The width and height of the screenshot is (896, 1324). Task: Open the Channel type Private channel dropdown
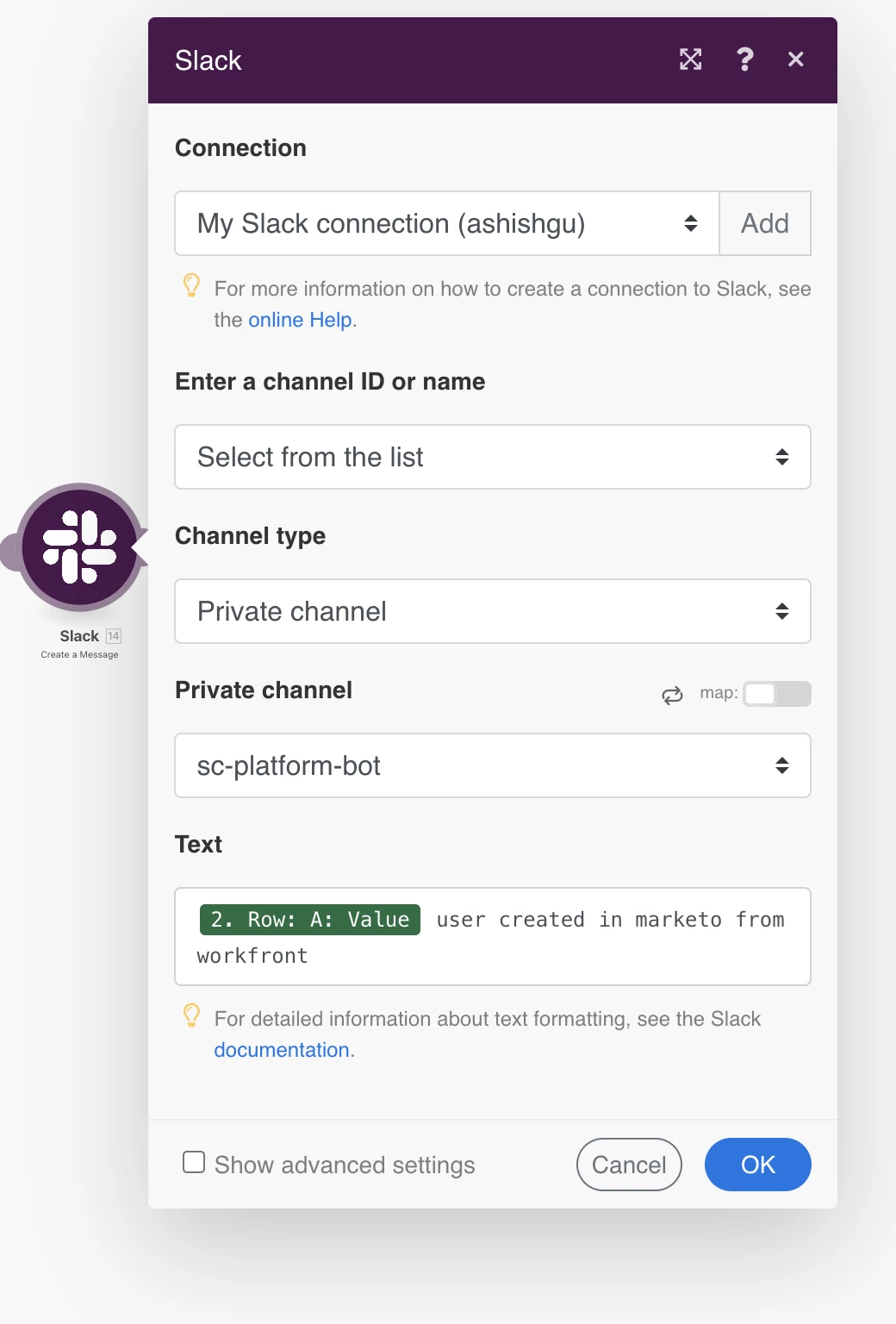[x=493, y=611]
